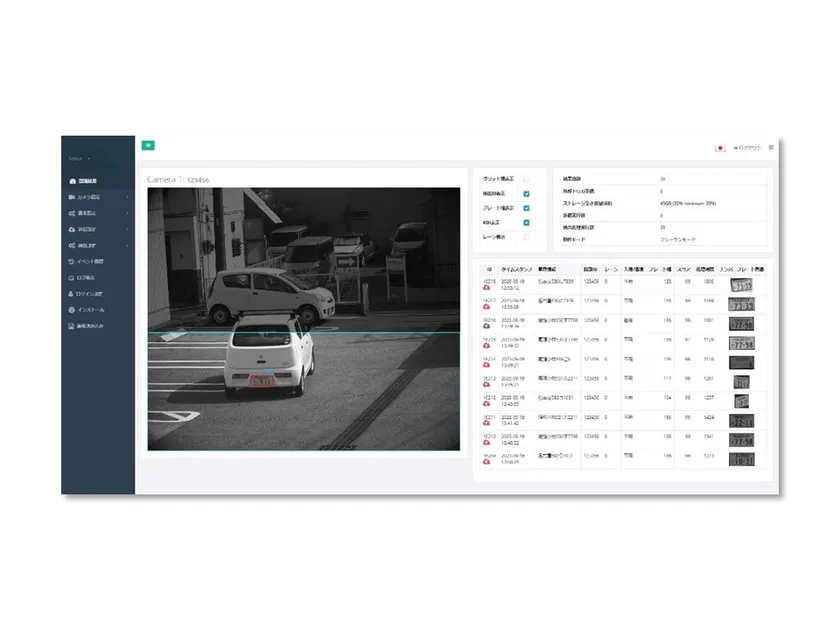The image size is (840, 630).
Task: Open ログイン設定 login settings
Action: 86,294
